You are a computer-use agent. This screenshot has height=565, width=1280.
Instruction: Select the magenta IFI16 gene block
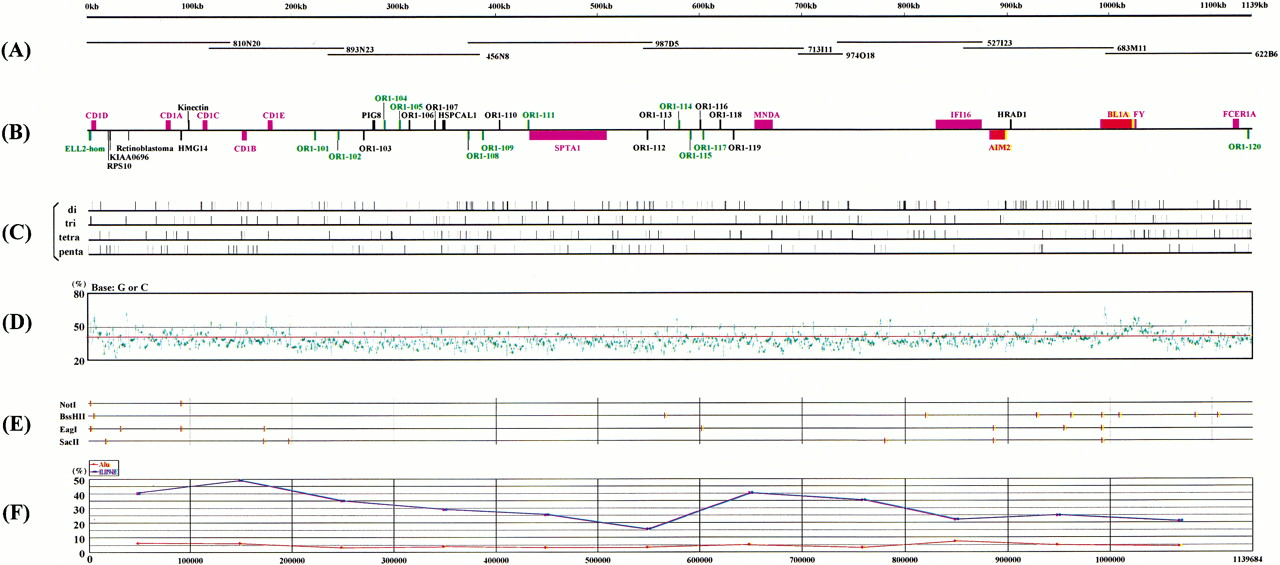[958, 124]
